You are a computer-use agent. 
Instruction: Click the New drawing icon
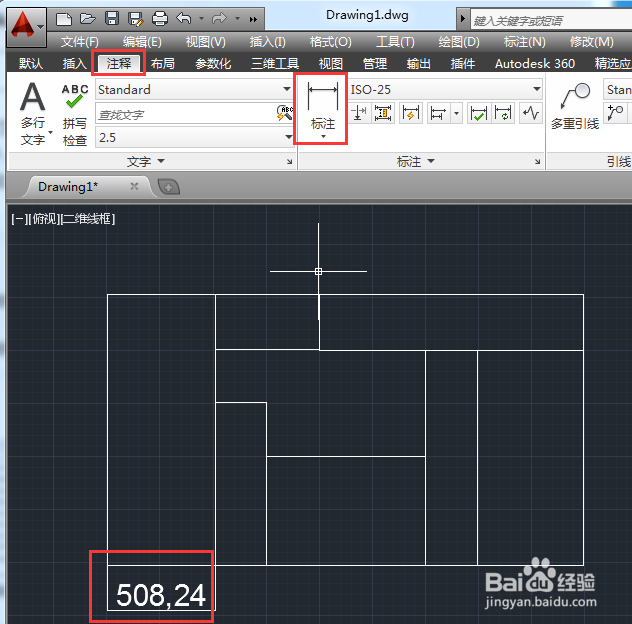point(64,19)
